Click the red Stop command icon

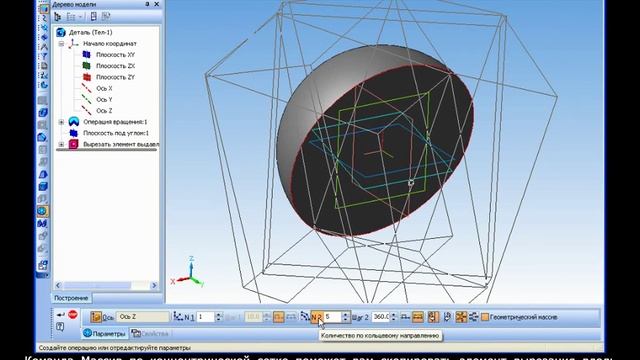click(73, 314)
